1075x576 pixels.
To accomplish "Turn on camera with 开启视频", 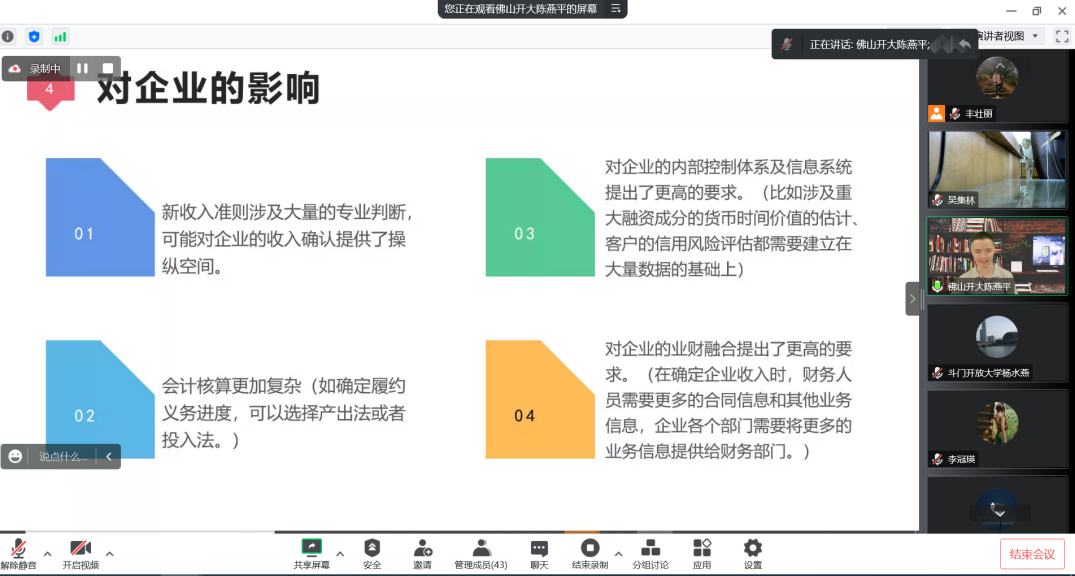I will [80, 552].
